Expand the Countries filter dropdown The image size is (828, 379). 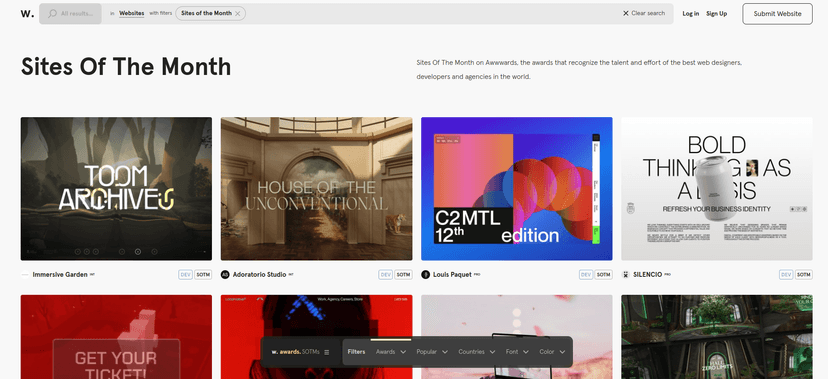tap(477, 352)
